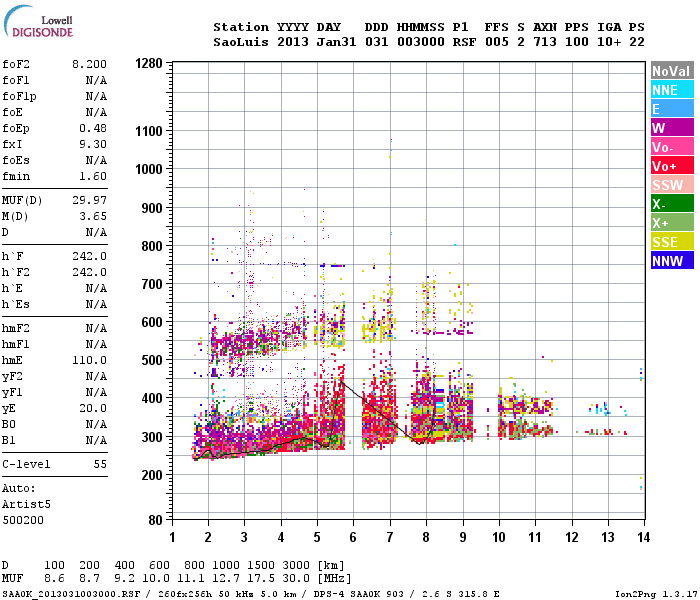Click the 1280 label on height axis
This screenshot has width=700, height=600.
pyautogui.click(x=149, y=63)
